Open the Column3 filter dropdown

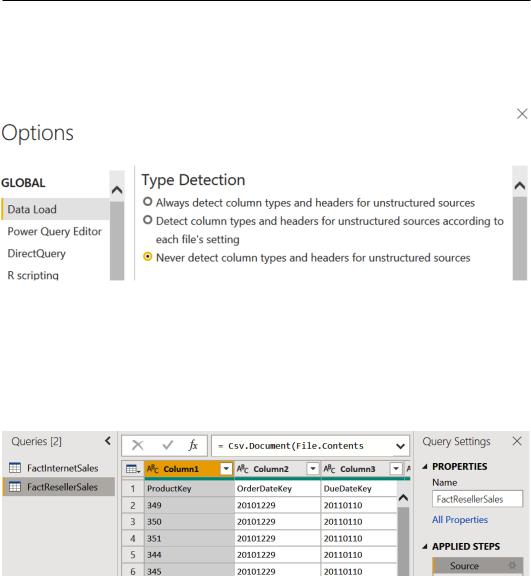point(396,469)
